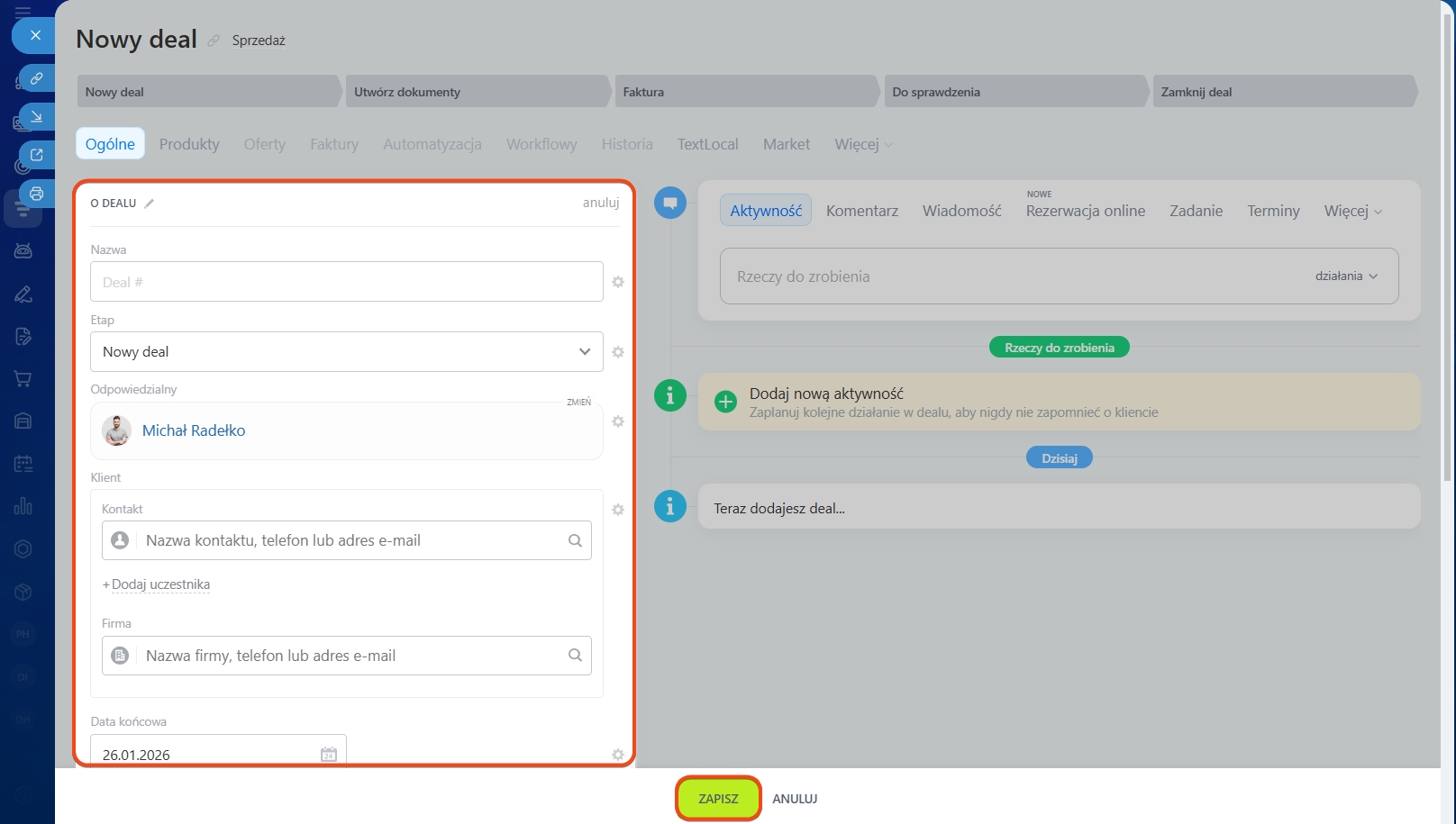Click ZMIEŃ to change responsible person
Screen dimensions: 1456x824
coord(578,402)
